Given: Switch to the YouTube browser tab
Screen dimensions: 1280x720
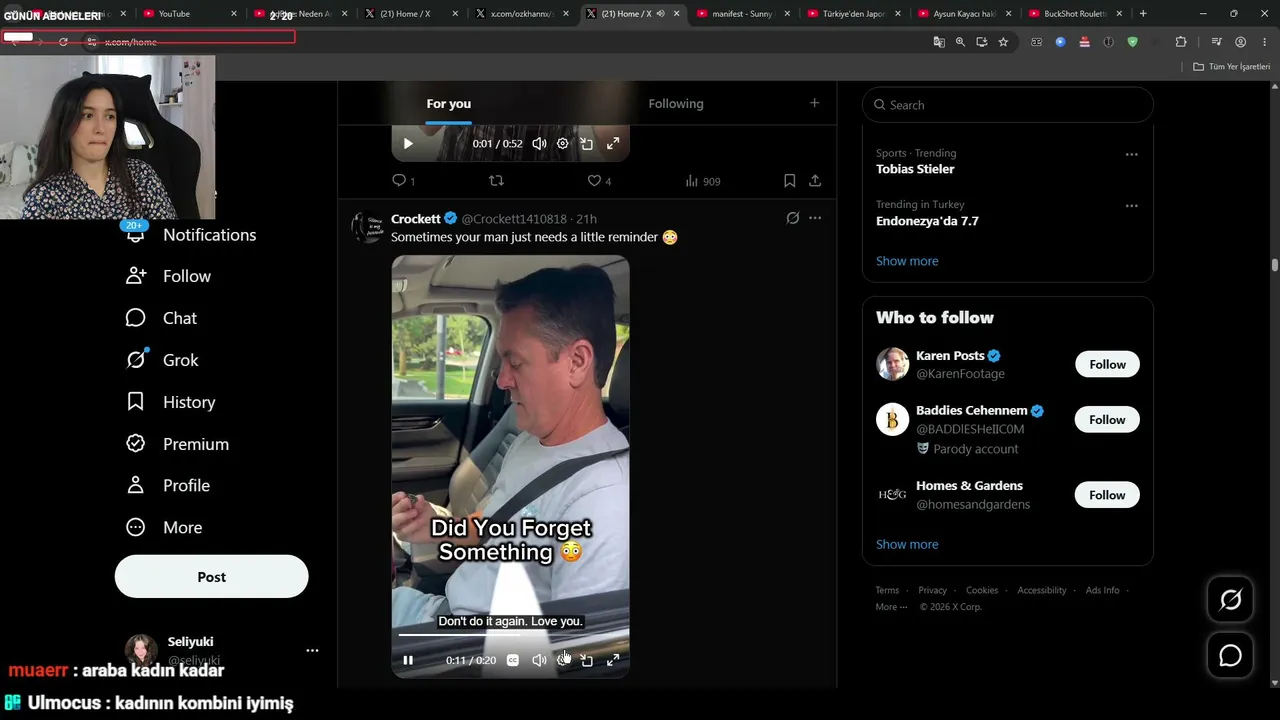Looking at the screenshot, I should (187, 14).
